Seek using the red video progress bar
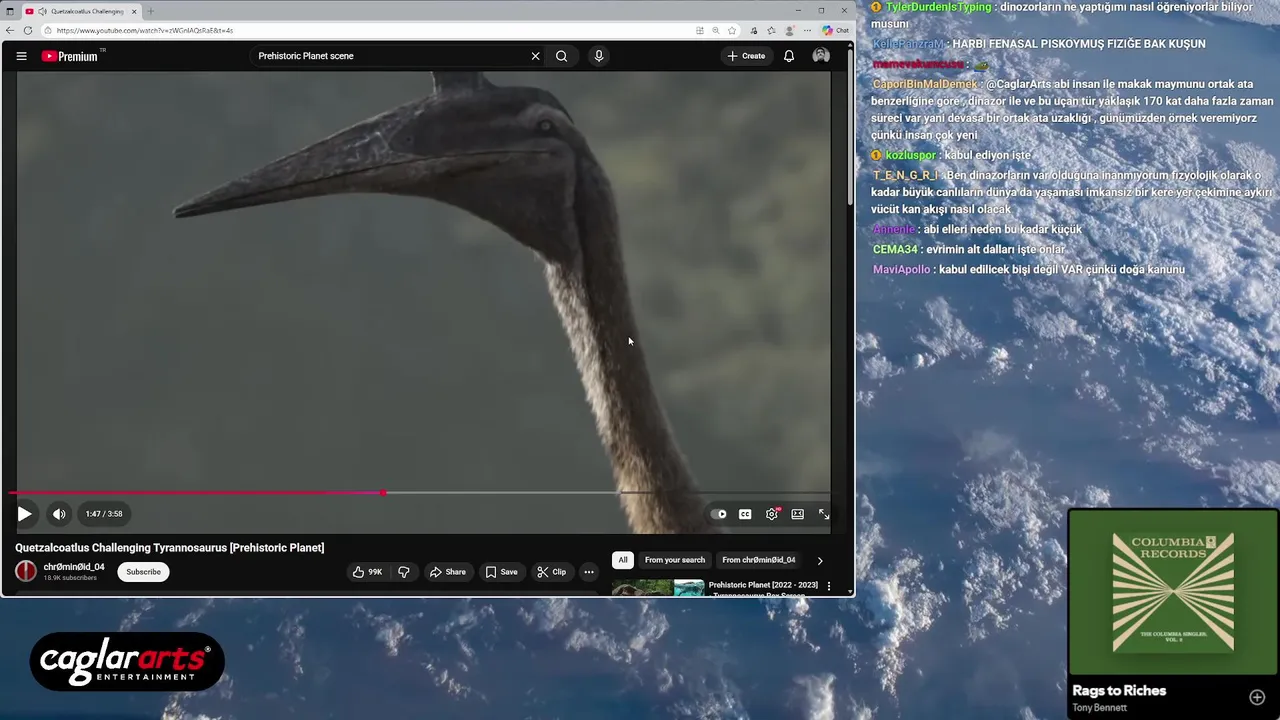 point(196,493)
